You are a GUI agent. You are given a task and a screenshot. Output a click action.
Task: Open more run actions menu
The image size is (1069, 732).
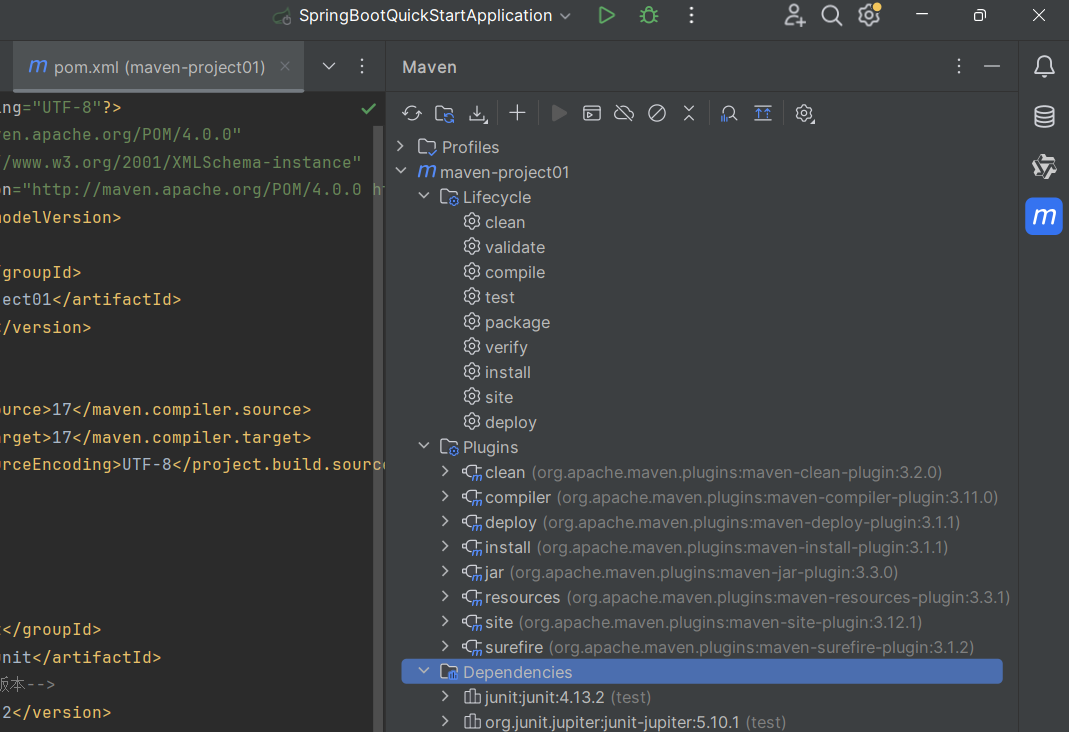[691, 15]
